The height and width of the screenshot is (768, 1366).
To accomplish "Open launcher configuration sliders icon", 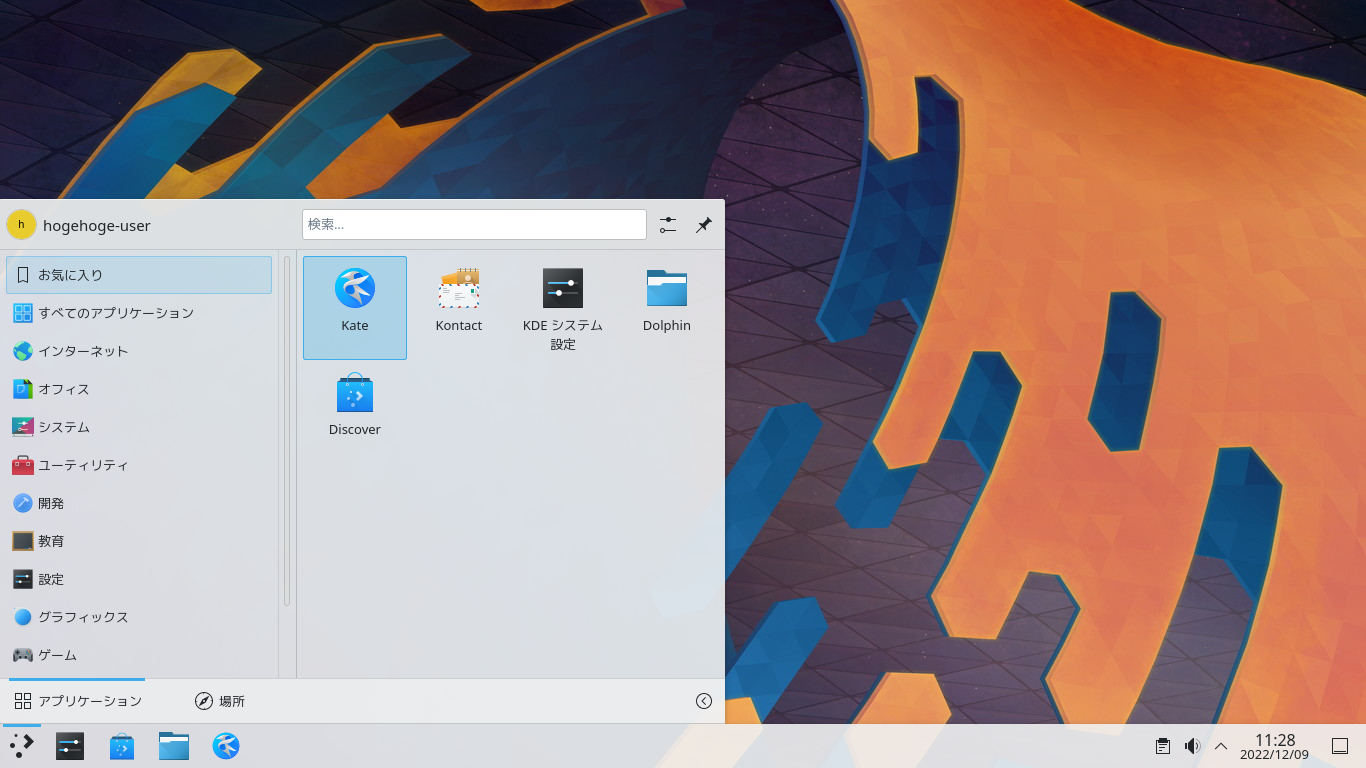I will pos(668,225).
